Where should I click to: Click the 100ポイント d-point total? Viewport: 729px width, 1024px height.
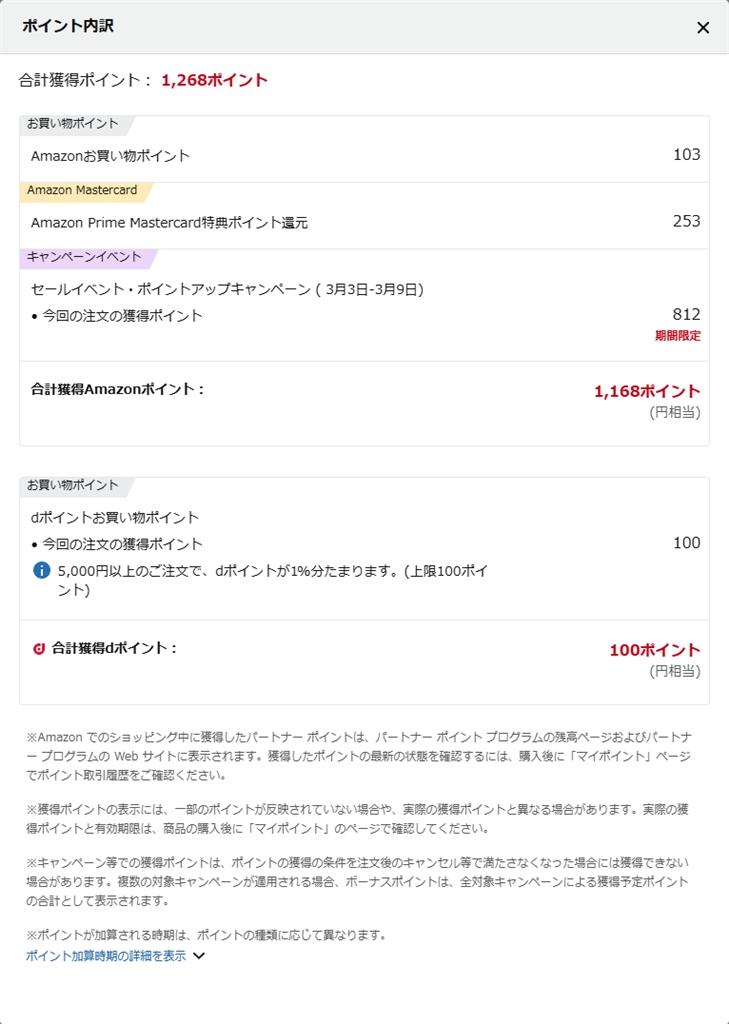point(655,650)
